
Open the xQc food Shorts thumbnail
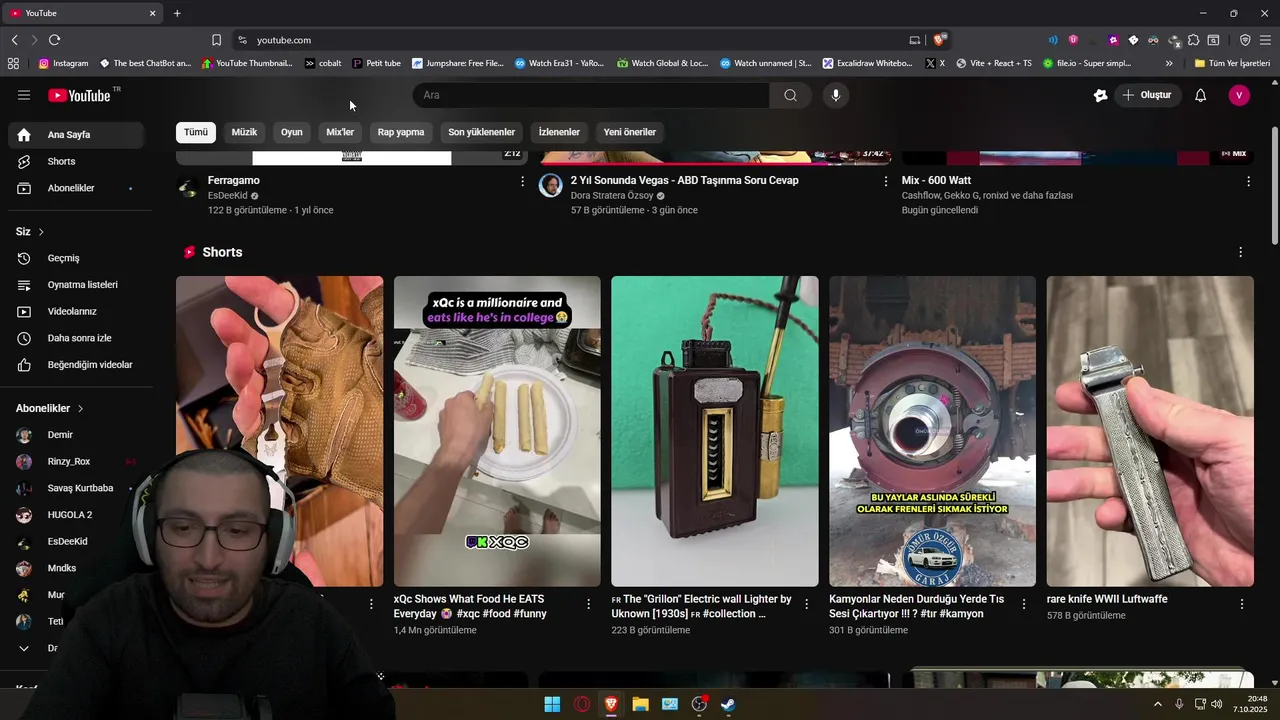[497, 431]
